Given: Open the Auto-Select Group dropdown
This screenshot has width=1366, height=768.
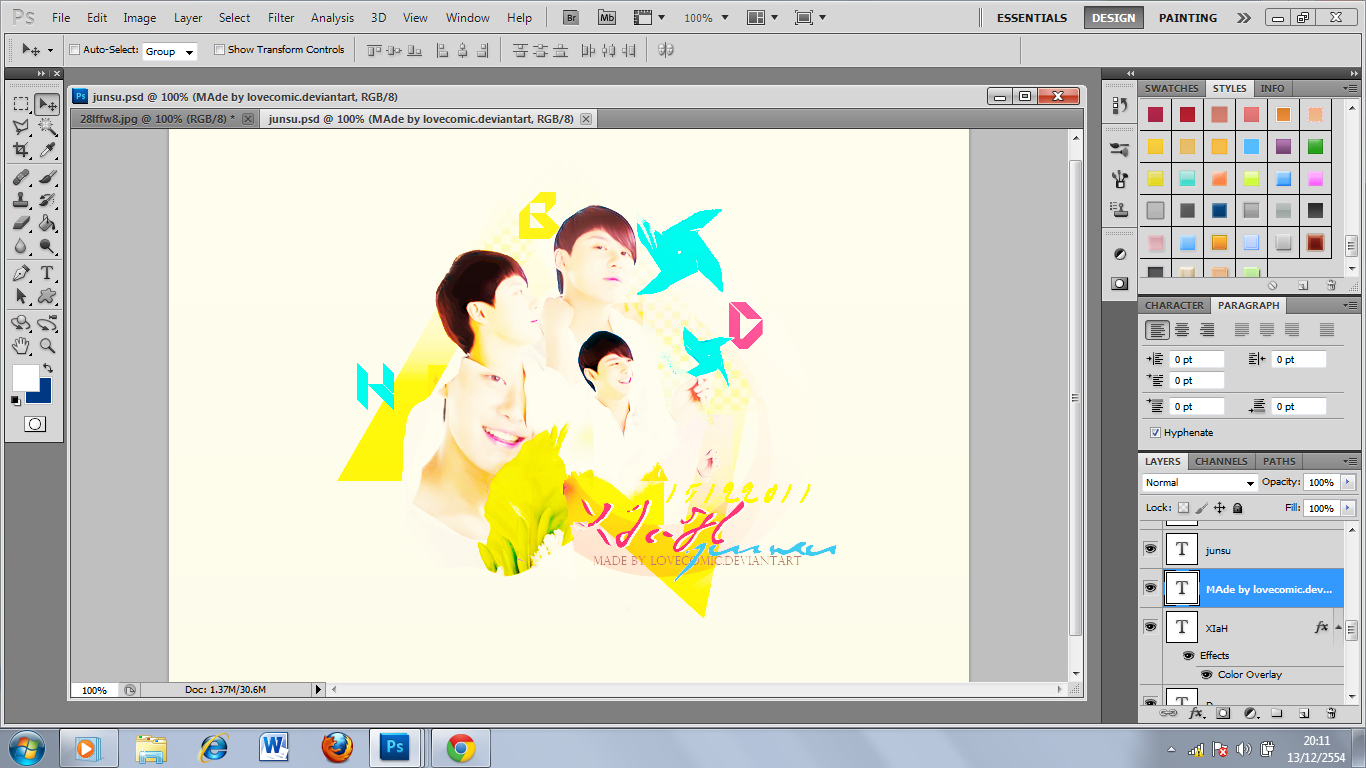Looking at the screenshot, I should point(170,51).
